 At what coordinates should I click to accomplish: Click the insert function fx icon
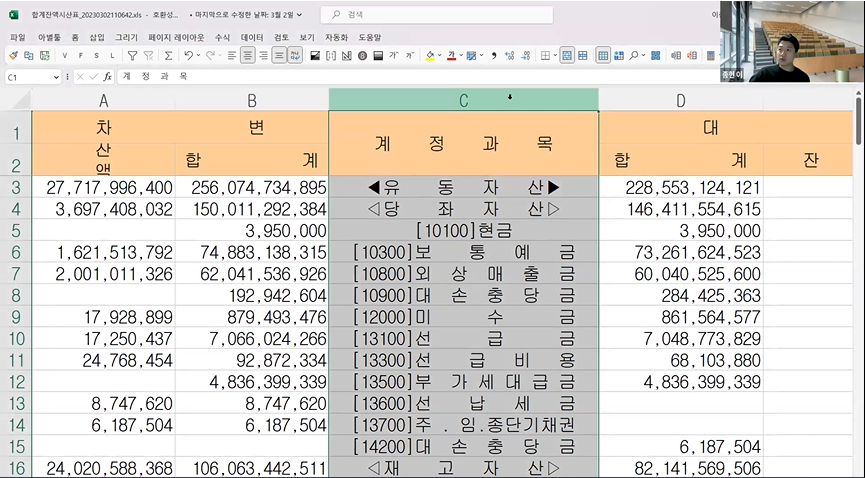tap(106, 77)
